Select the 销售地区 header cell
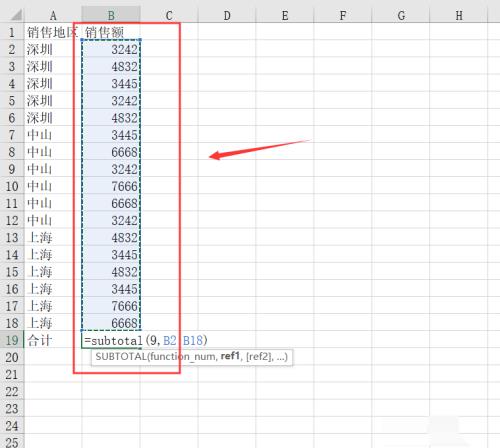This screenshot has height=448, width=500. click(53, 32)
